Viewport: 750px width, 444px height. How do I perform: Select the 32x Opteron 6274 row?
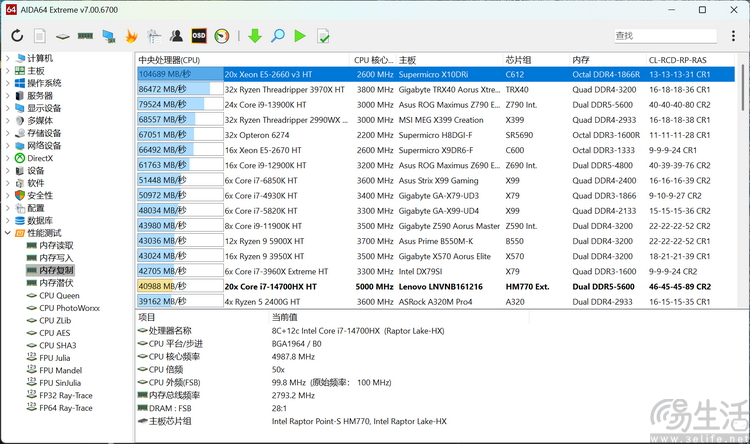point(435,135)
